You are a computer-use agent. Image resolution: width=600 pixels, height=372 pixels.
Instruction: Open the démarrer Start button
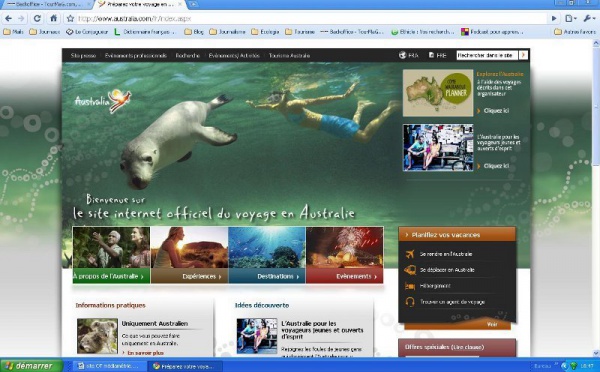click(31, 366)
